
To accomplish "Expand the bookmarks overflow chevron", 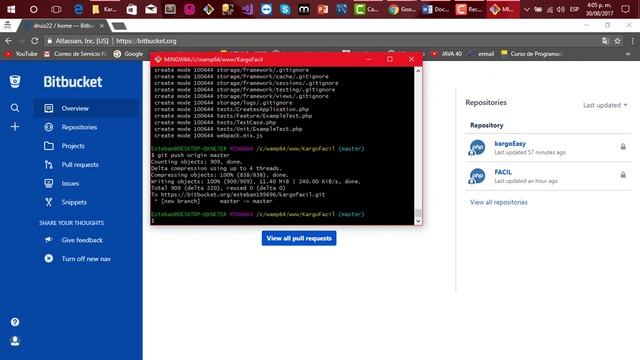I will (x=628, y=54).
